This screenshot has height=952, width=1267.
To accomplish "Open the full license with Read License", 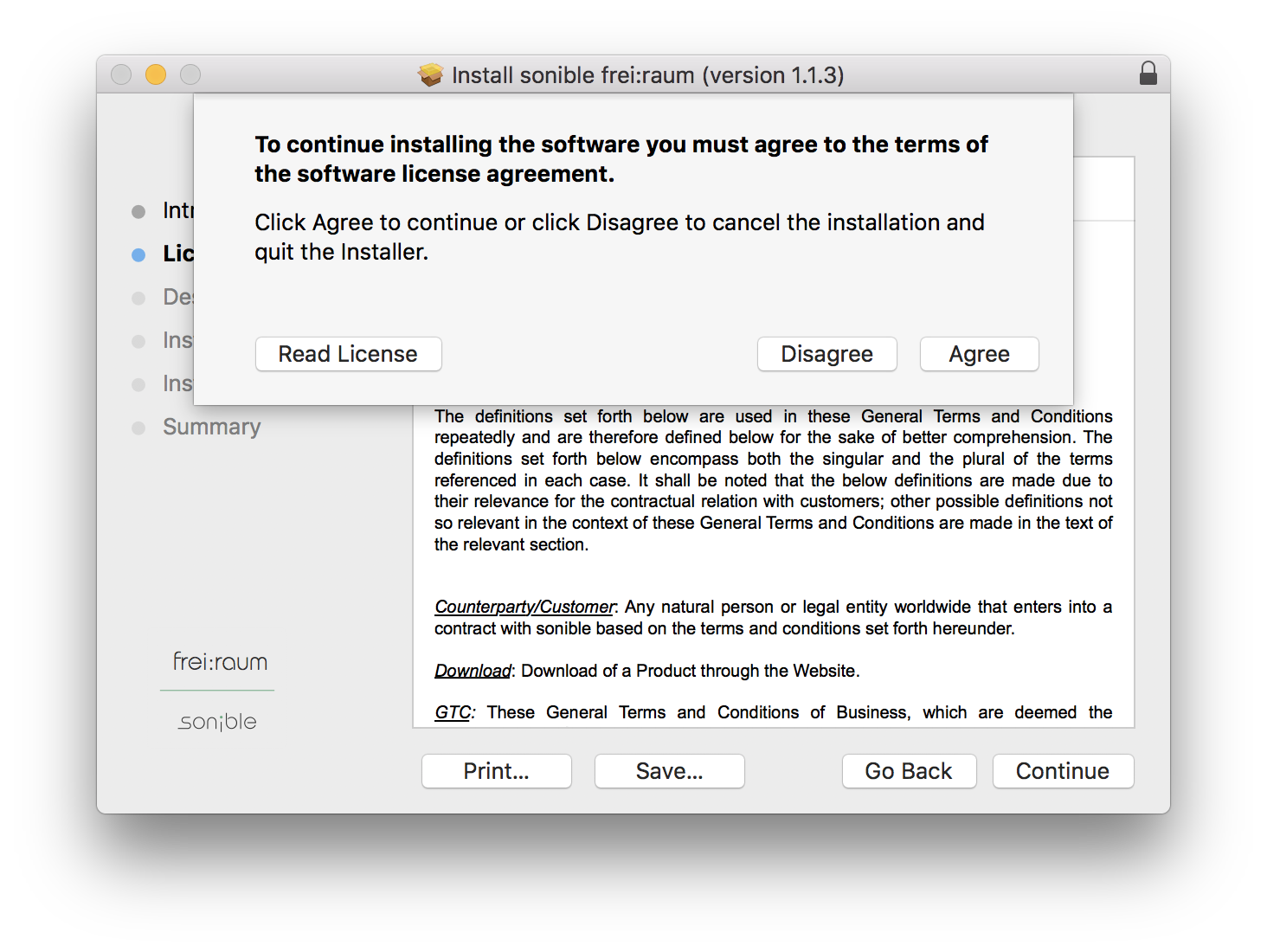I will 348,354.
